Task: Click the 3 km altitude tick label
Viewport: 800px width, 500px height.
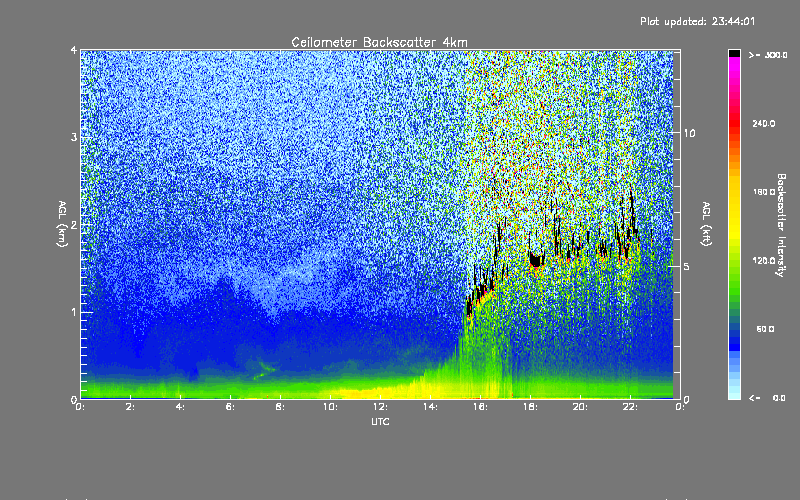Action: point(74,137)
